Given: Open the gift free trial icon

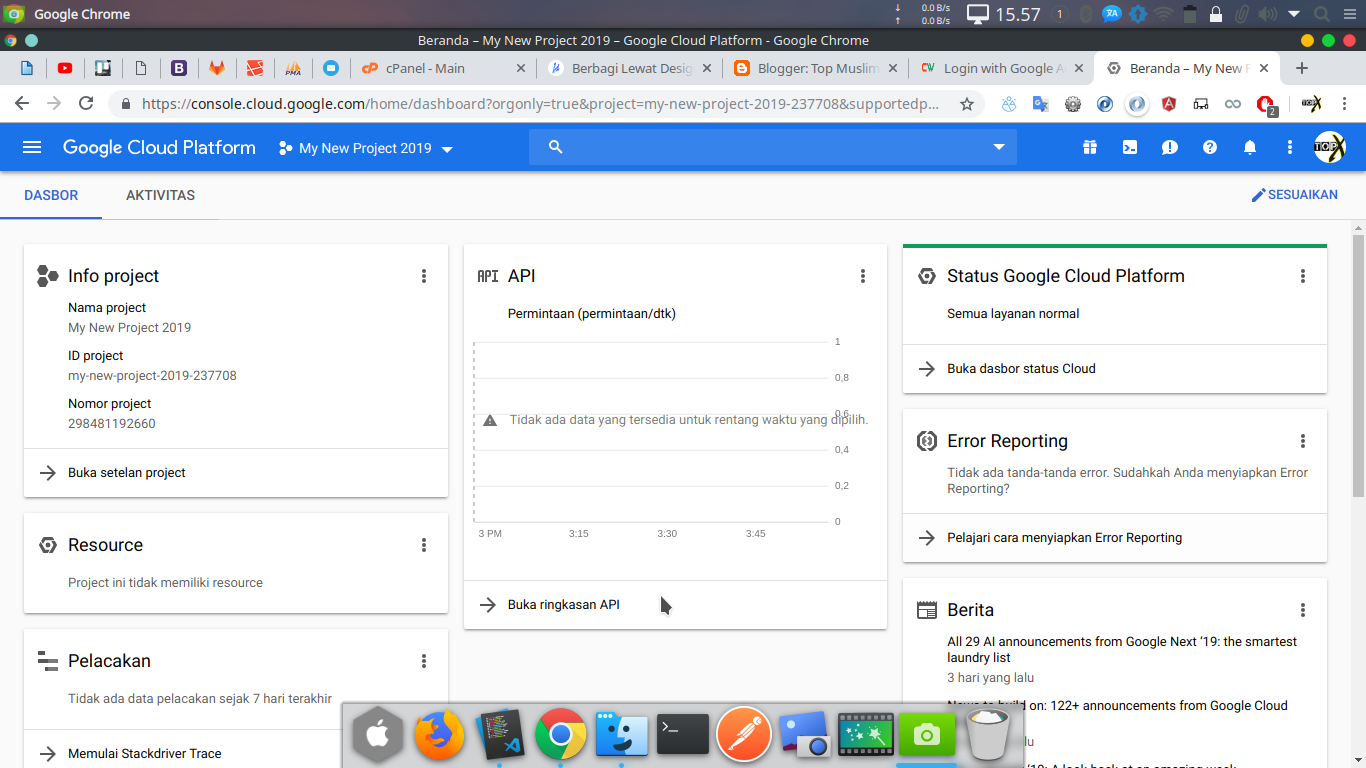Looking at the screenshot, I should [x=1089, y=148].
